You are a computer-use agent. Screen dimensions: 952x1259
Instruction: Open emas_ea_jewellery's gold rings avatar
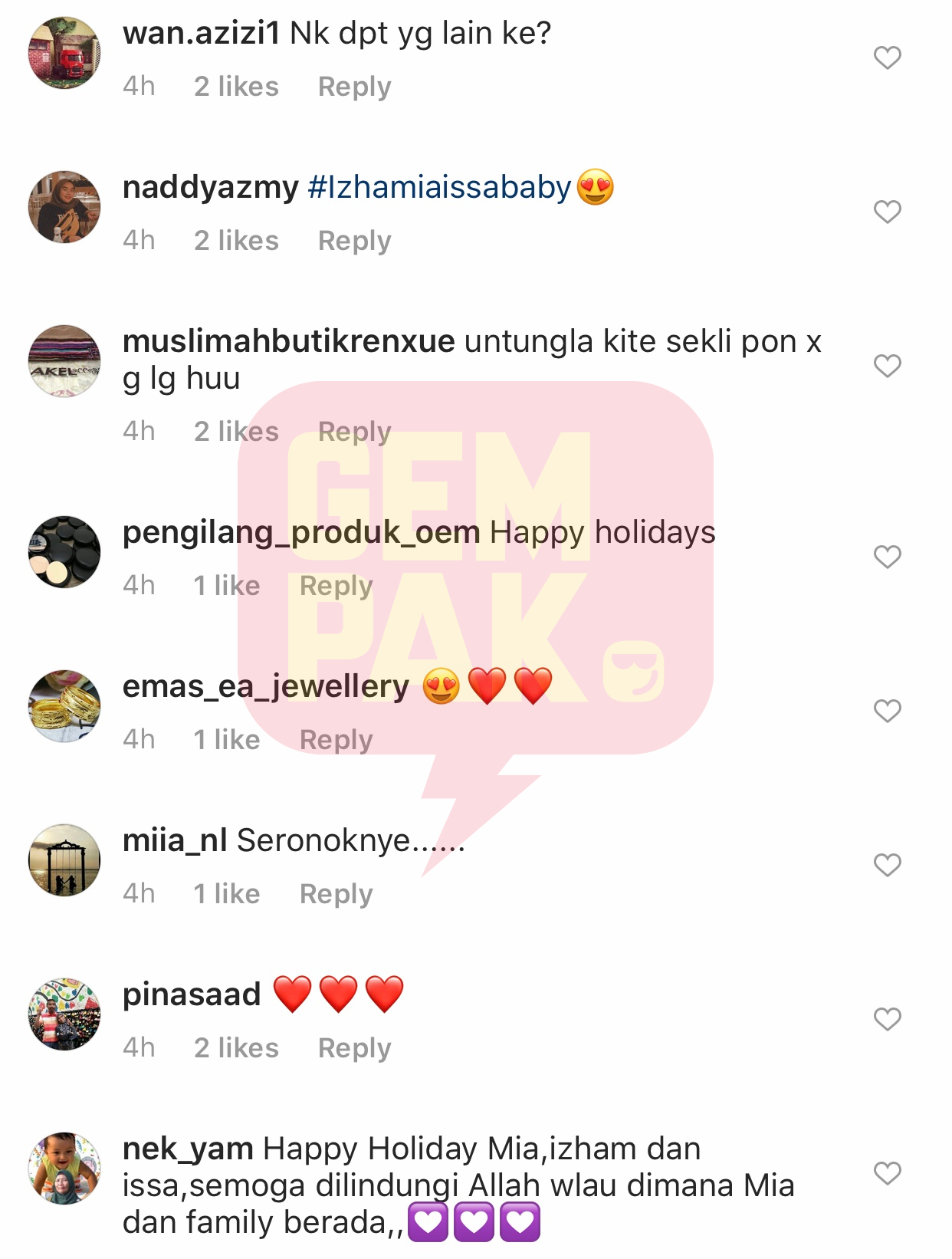[64, 706]
